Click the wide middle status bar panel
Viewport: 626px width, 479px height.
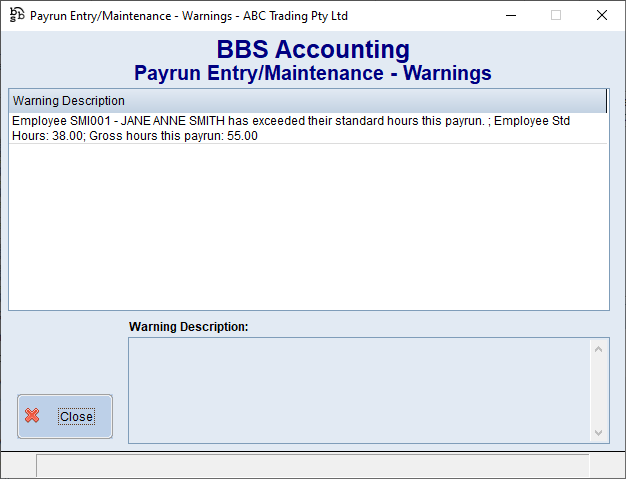point(312,466)
